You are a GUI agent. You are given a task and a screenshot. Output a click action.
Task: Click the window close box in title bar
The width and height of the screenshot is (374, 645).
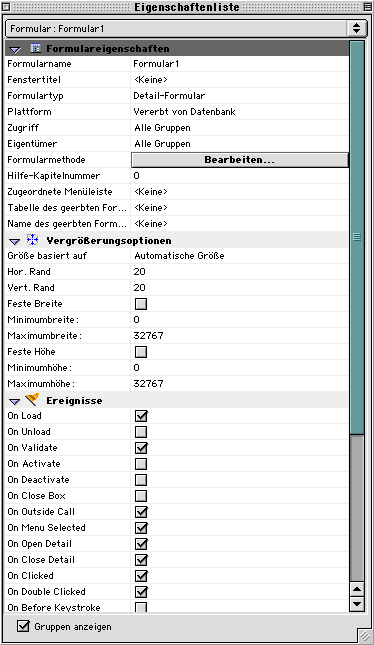(x=6, y=7)
